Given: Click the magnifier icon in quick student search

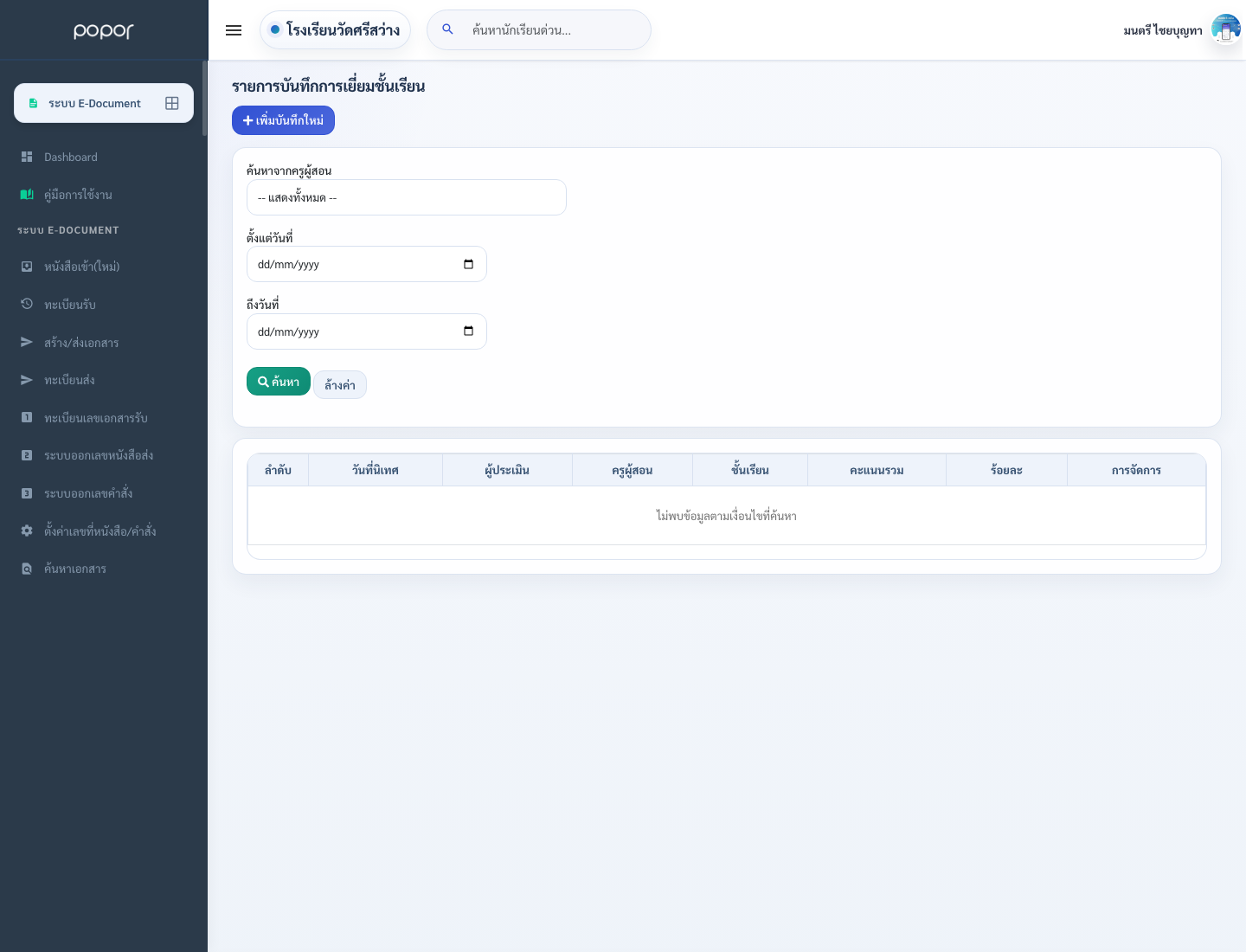Looking at the screenshot, I should (x=447, y=29).
